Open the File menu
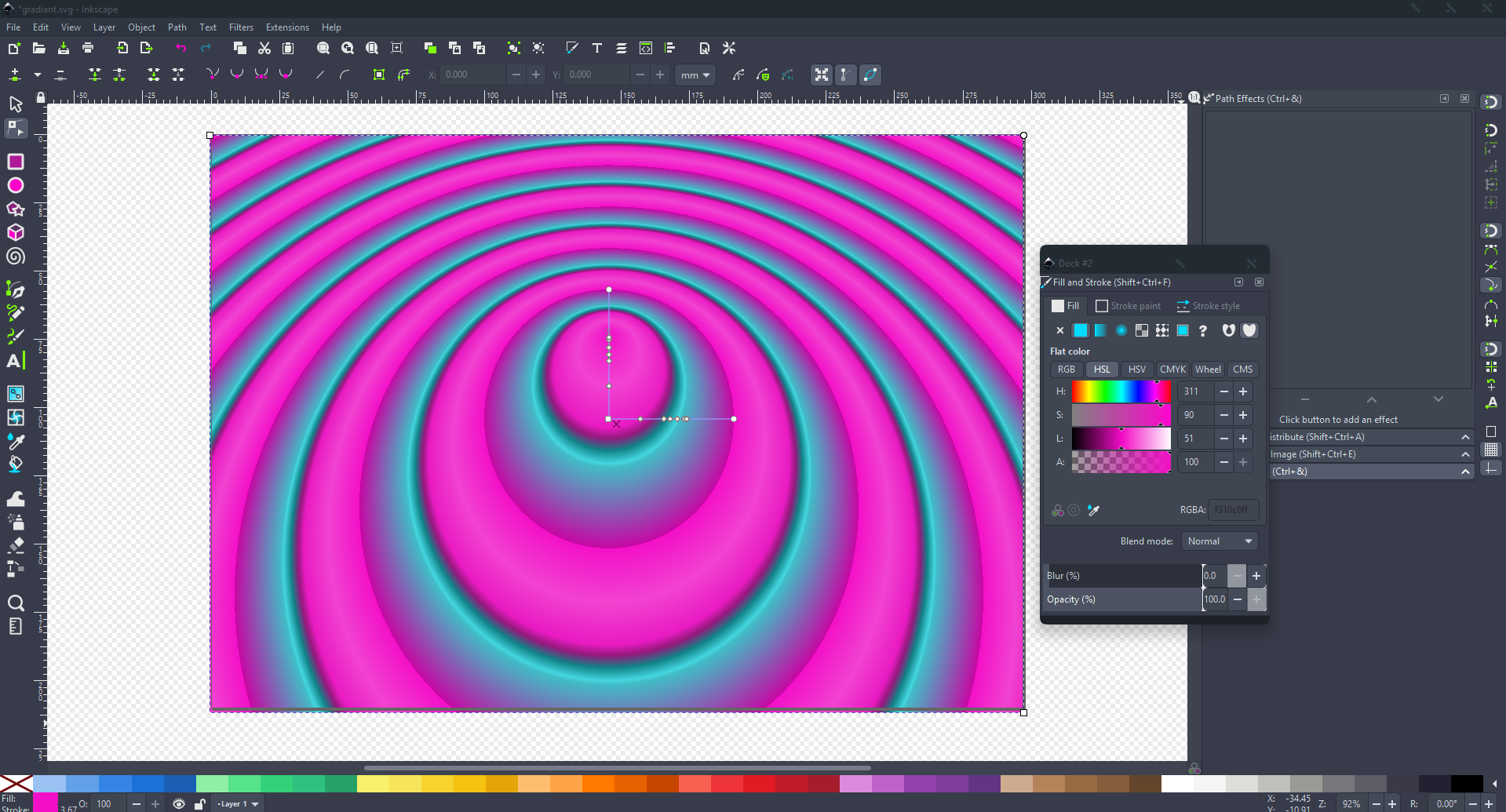The height and width of the screenshot is (812, 1506). coord(13,27)
